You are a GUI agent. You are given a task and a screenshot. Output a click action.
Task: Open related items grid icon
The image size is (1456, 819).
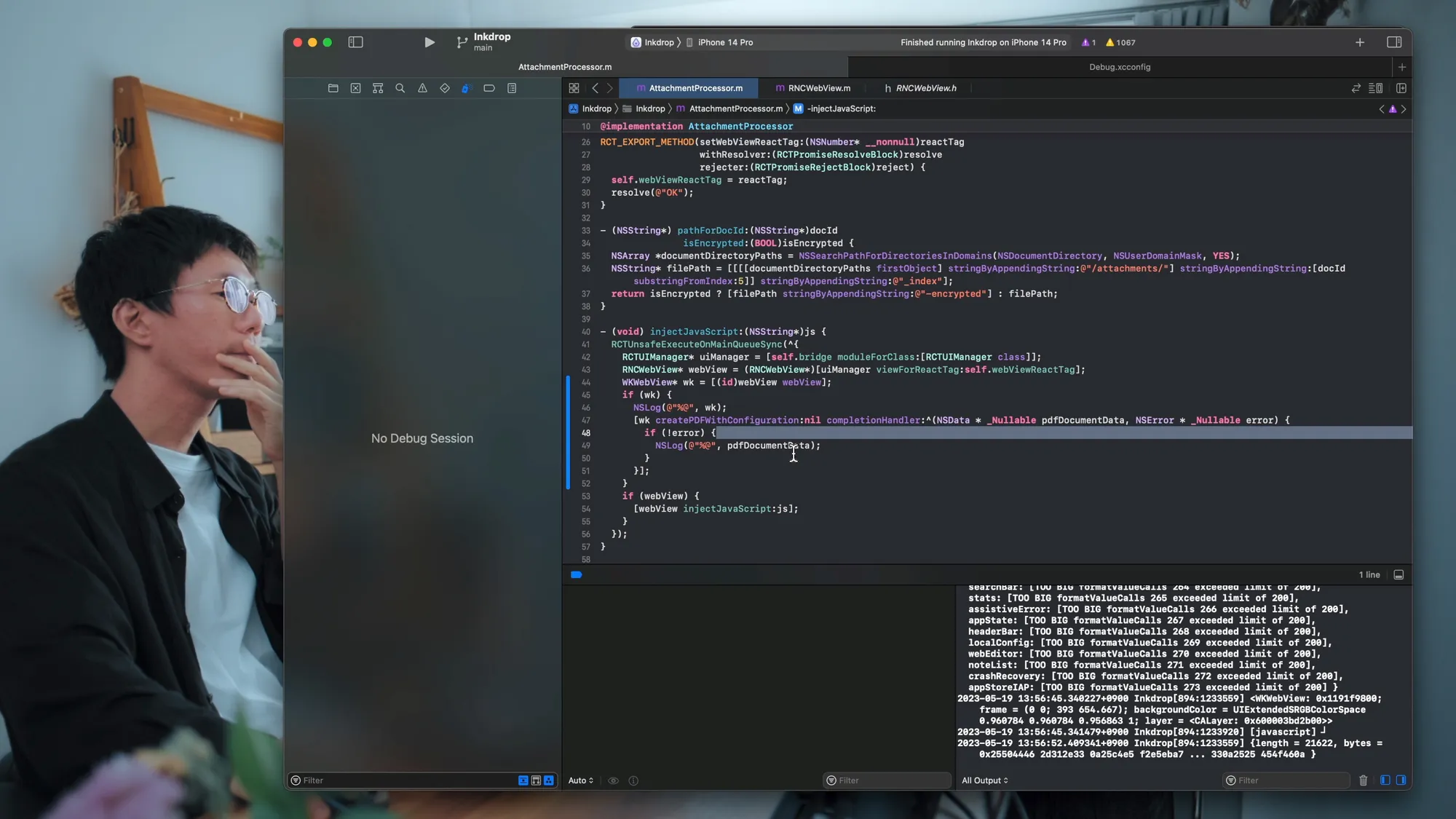[x=574, y=88]
